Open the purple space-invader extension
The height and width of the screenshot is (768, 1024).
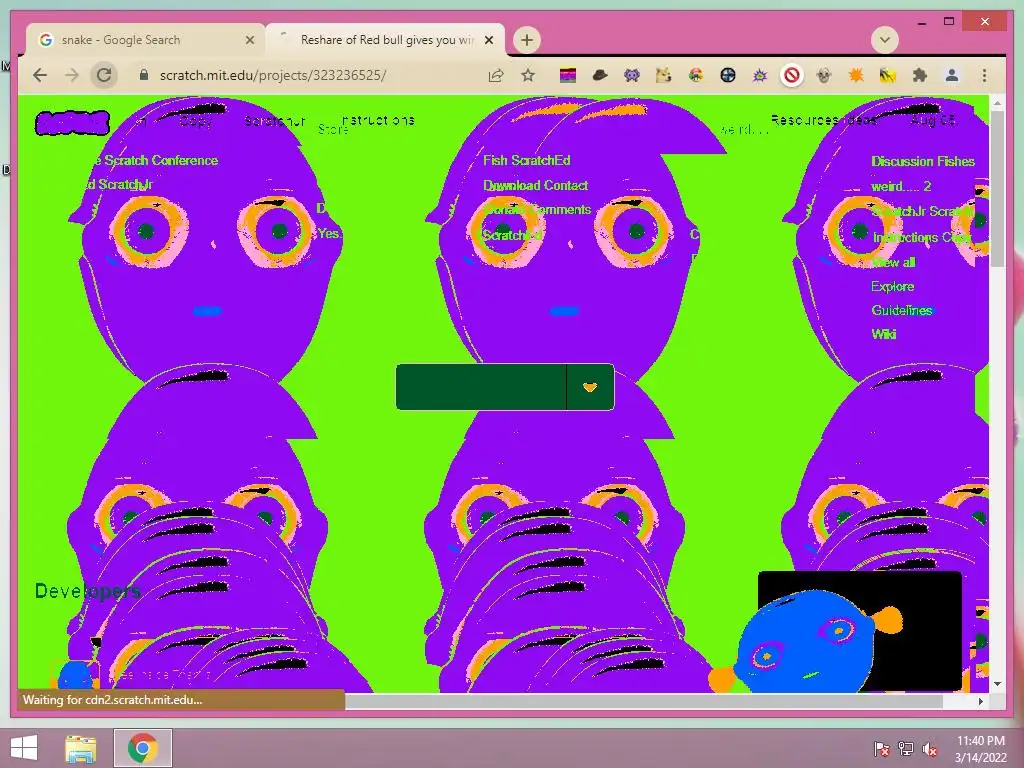click(632, 76)
